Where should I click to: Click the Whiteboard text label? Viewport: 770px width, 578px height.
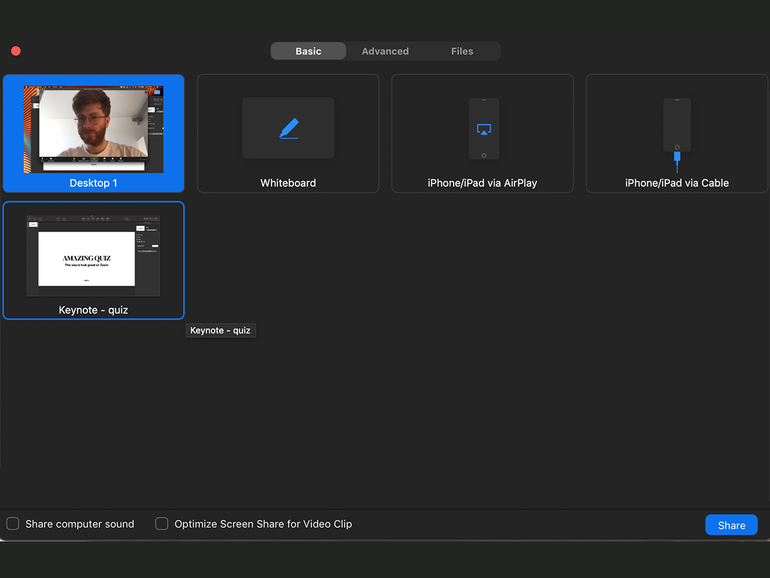288,183
